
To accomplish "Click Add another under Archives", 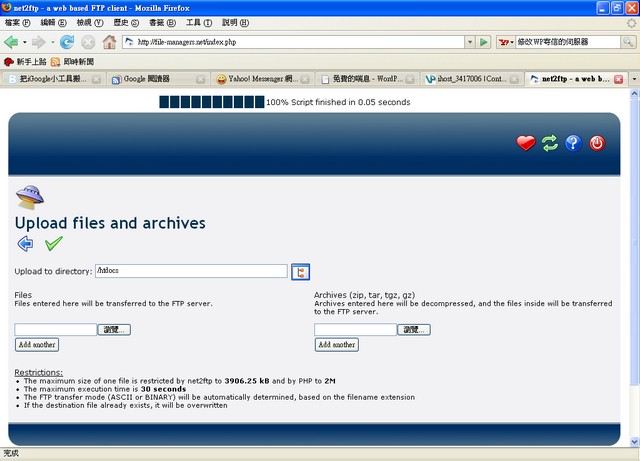I will coord(337,345).
